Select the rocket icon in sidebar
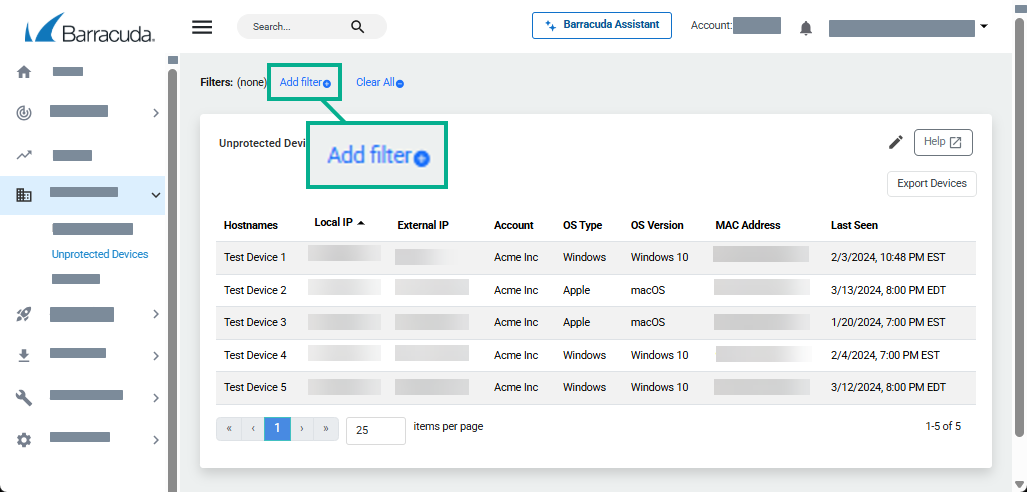Image resolution: width=1027 pixels, height=492 pixels. [24, 315]
